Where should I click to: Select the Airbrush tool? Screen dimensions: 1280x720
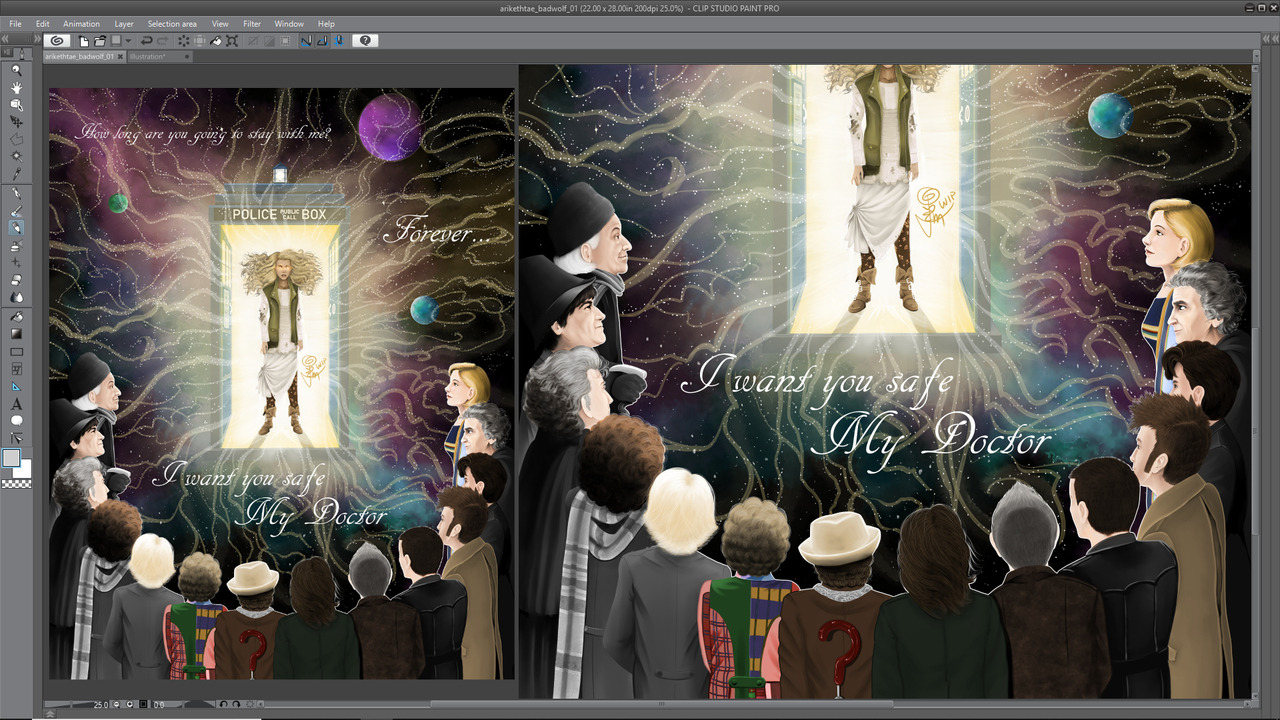[x=16, y=244]
